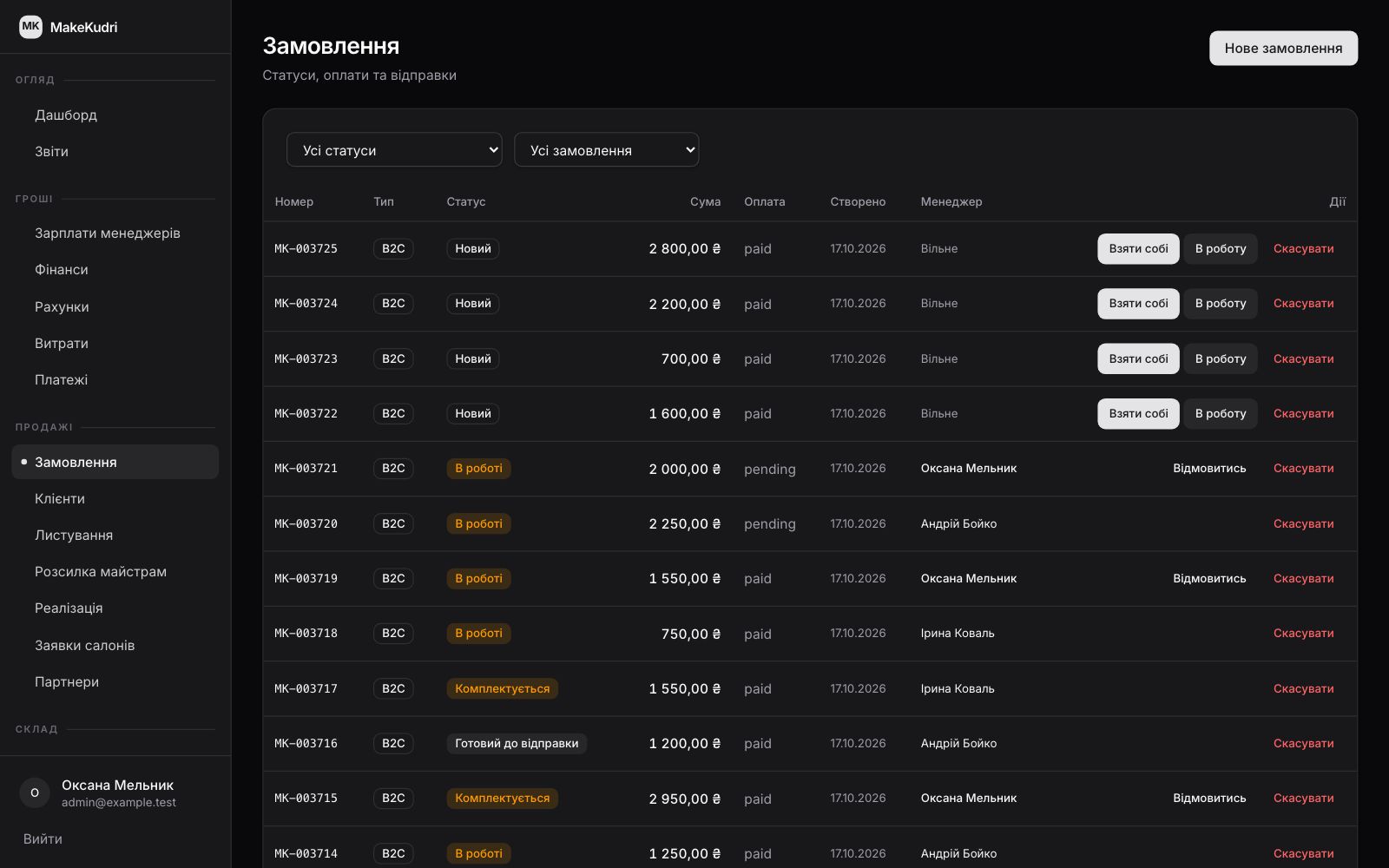This screenshot has height=868, width=1389.
Task: Click admin@example.test email text
Action: (x=119, y=803)
